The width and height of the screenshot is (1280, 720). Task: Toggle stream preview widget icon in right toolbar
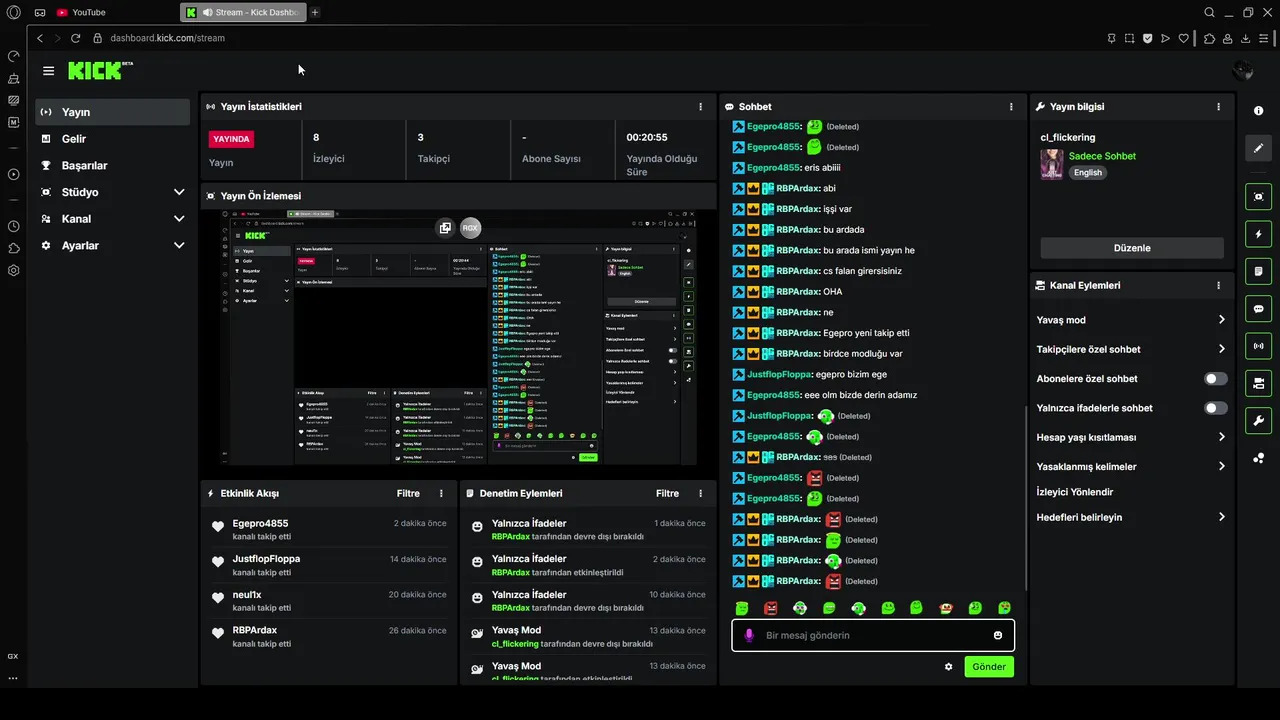(1258, 197)
